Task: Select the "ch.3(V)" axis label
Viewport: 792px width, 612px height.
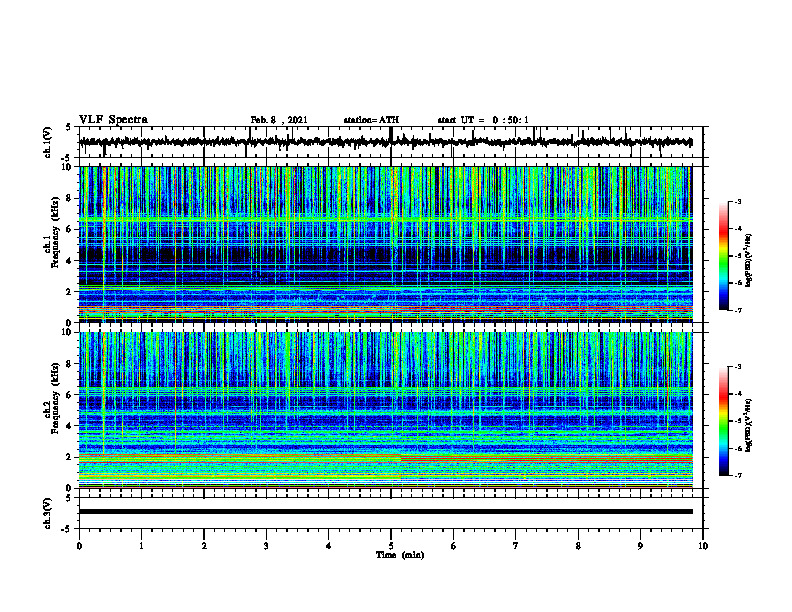Action: (48, 513)
